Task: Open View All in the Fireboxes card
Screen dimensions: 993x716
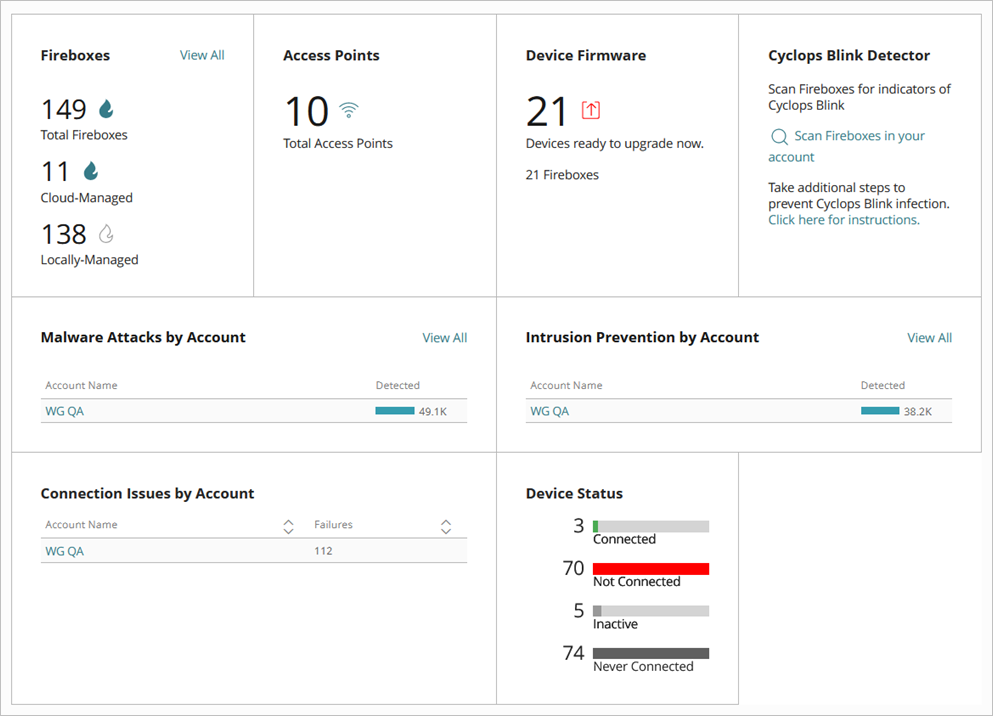Action: click(201, 55)
